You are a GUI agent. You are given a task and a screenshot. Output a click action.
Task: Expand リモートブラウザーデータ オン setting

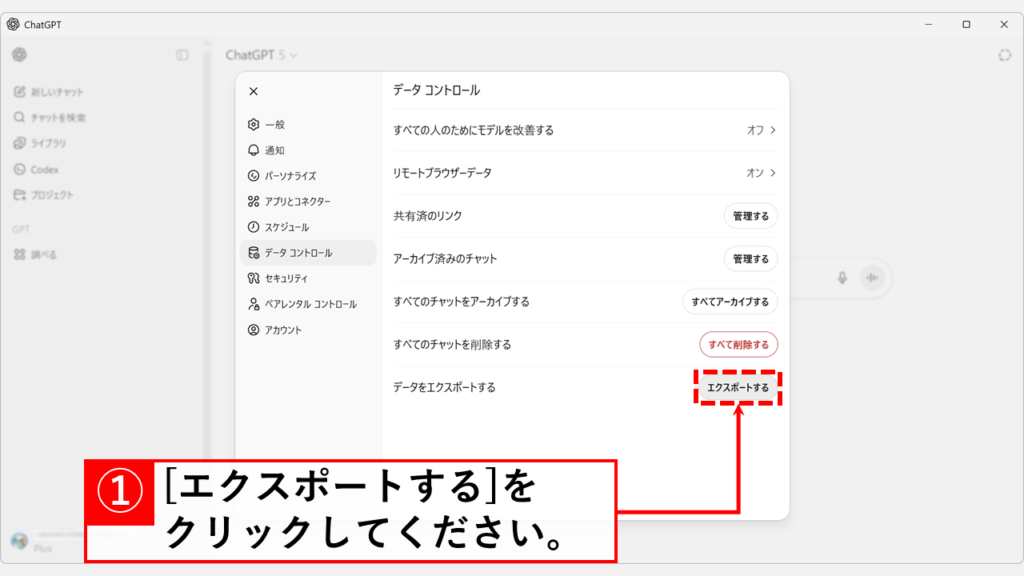coord(761,173)
